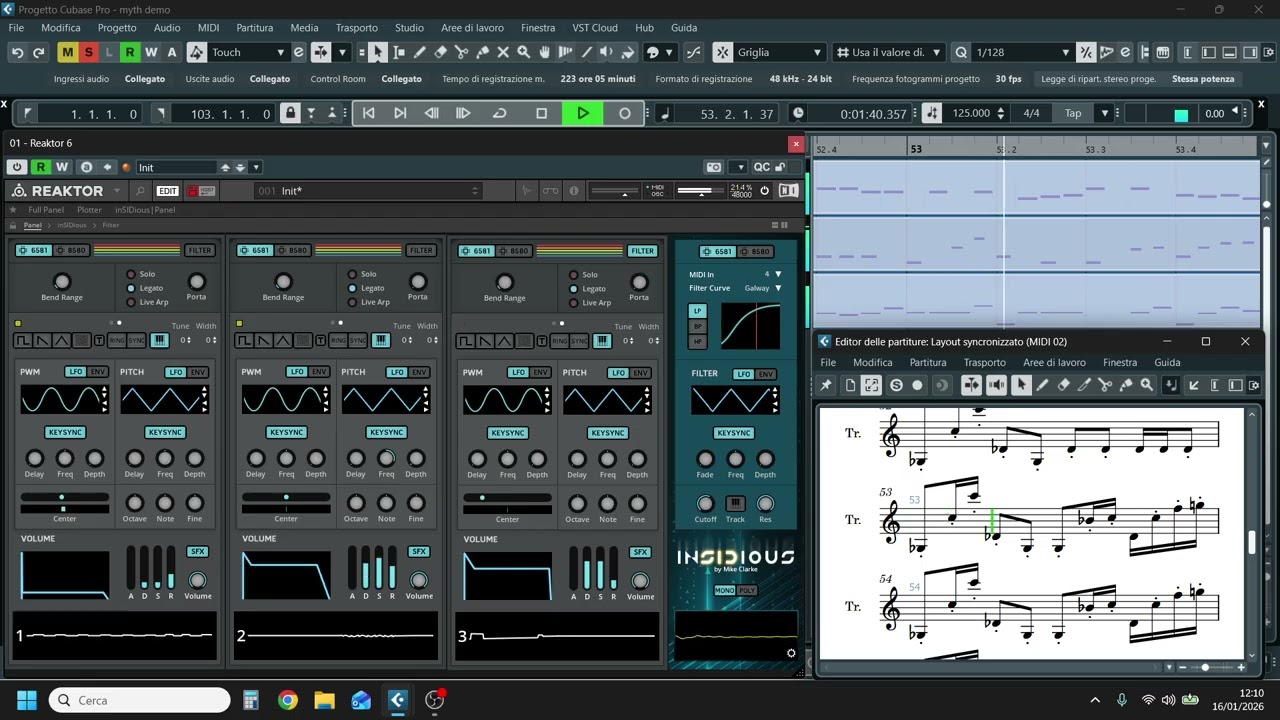Click the pin icon in score editor toolbar
Viewport: 1280px width, 720px height.
click(825, 385)
